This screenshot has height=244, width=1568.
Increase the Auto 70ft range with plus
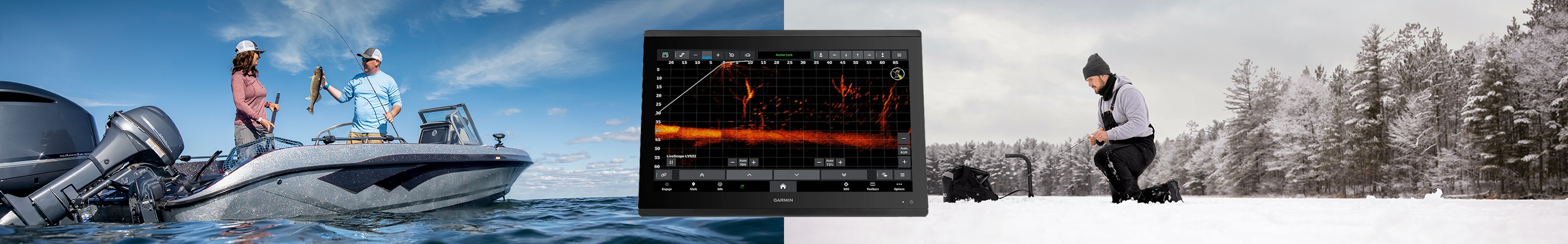pyautogui.click(x=753, y=162)
